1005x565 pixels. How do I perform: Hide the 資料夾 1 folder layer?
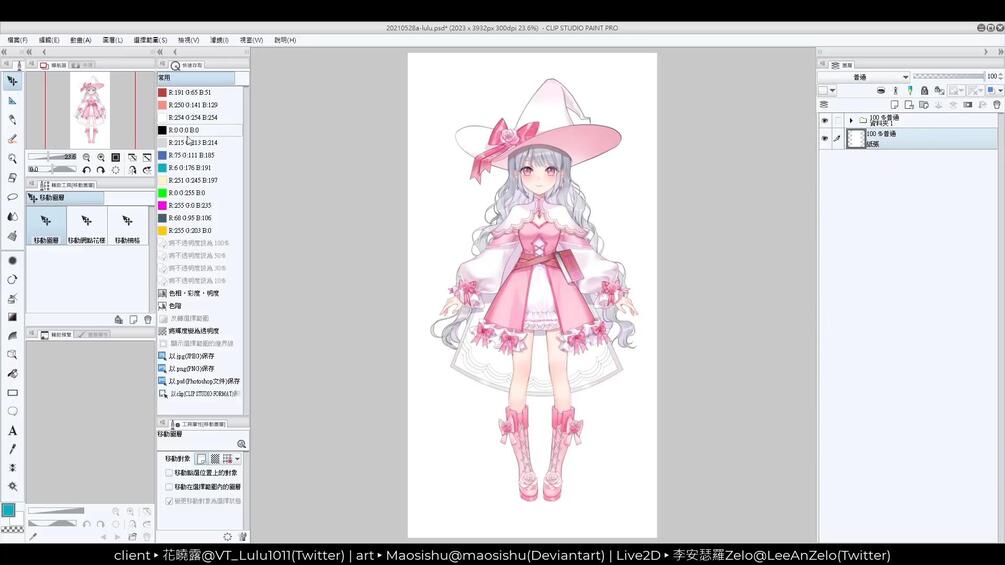point(825,120)
